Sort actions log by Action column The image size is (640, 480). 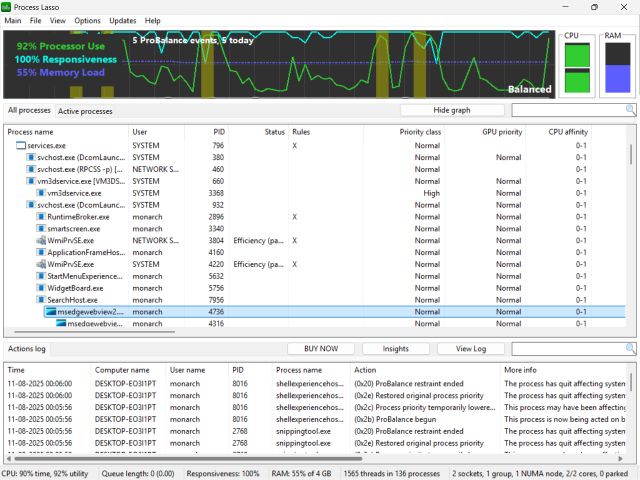425,370
